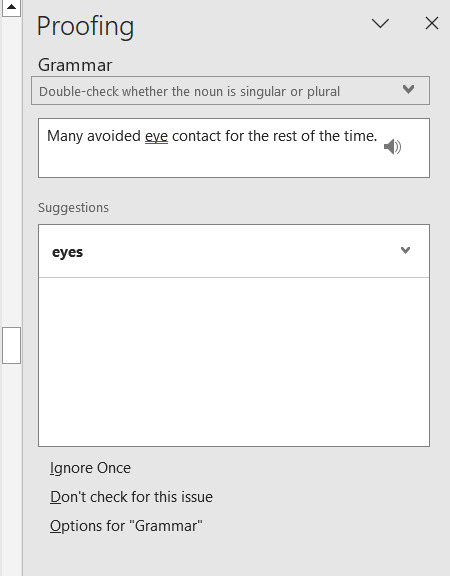Click the document scrollbar thumb

tap(11, 345)
